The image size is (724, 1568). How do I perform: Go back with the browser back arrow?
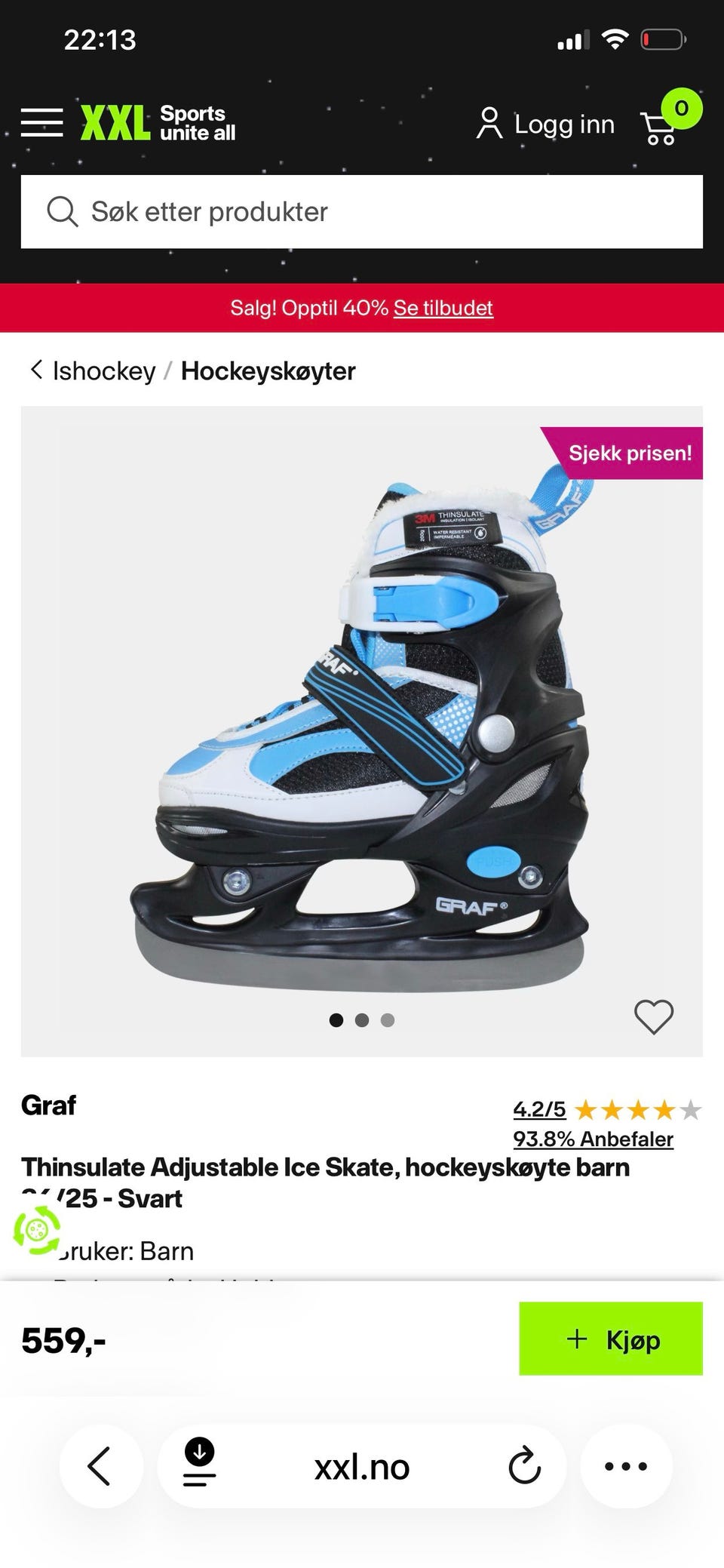click(x=100, y=1466)
